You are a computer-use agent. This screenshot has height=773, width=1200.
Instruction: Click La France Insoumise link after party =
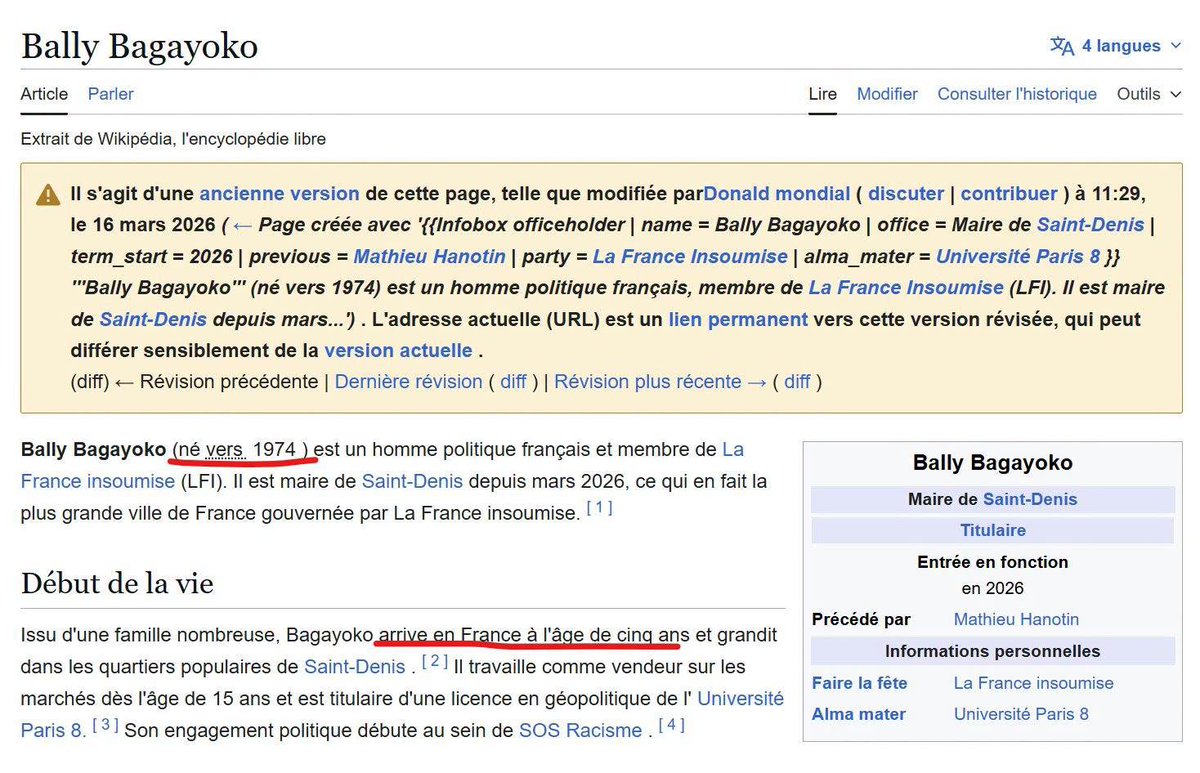coord(690,257)
